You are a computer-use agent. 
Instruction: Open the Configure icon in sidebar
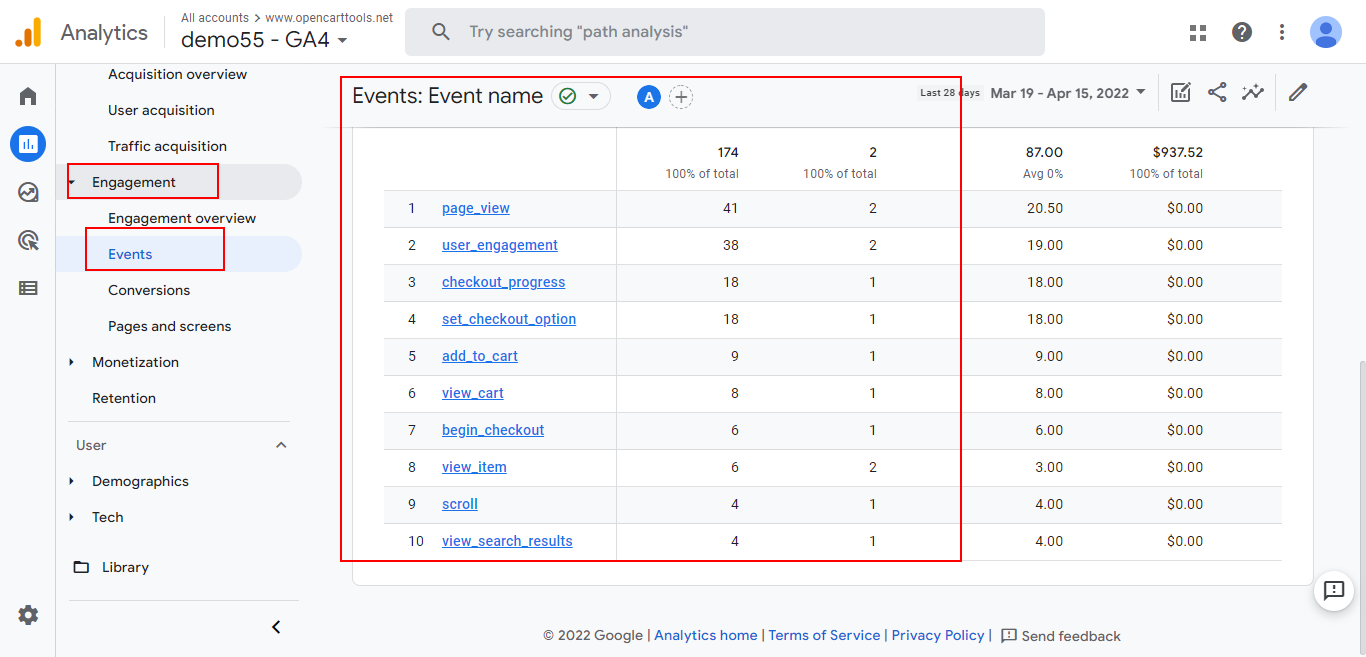pyautogui.click(x=27, y=287)
